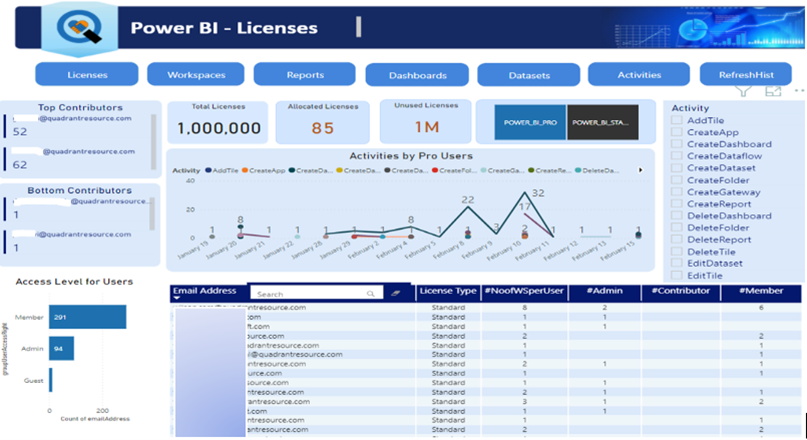Expand the Email Address dropdown arrow
The height and width of the screenshot is (440, 807).
pos(177,299)
